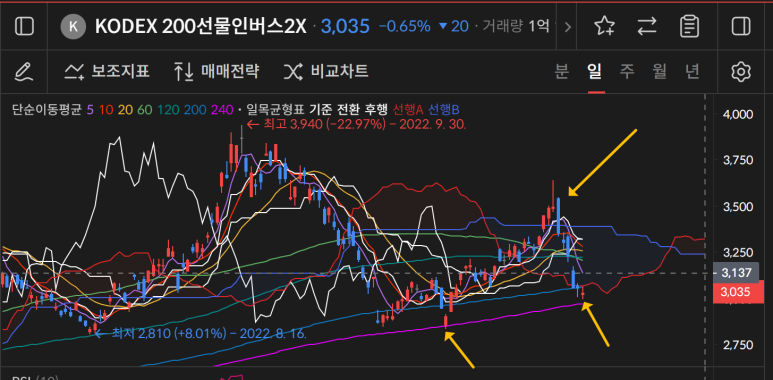Select the pen drawing tool
This screenshot has height=380, width=773.
click(x=24, y=72)
